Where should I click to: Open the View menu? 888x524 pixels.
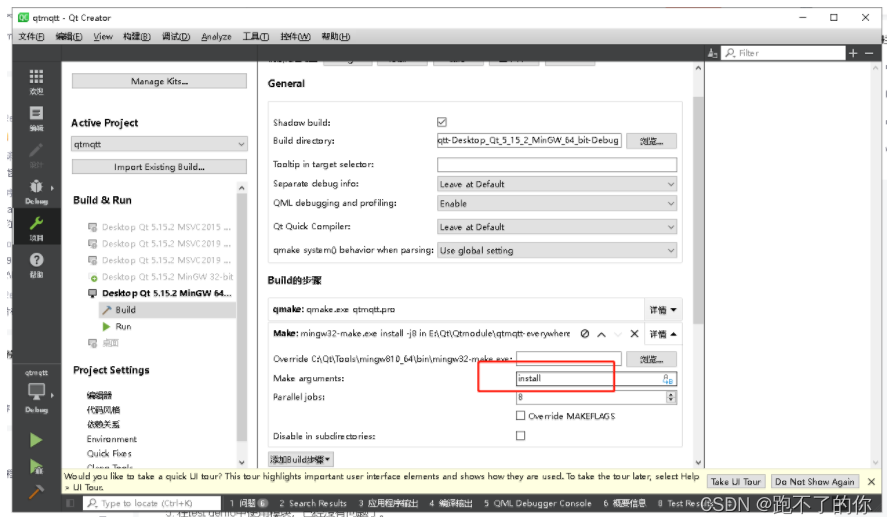pyautogui.click(x=103, y=36)
